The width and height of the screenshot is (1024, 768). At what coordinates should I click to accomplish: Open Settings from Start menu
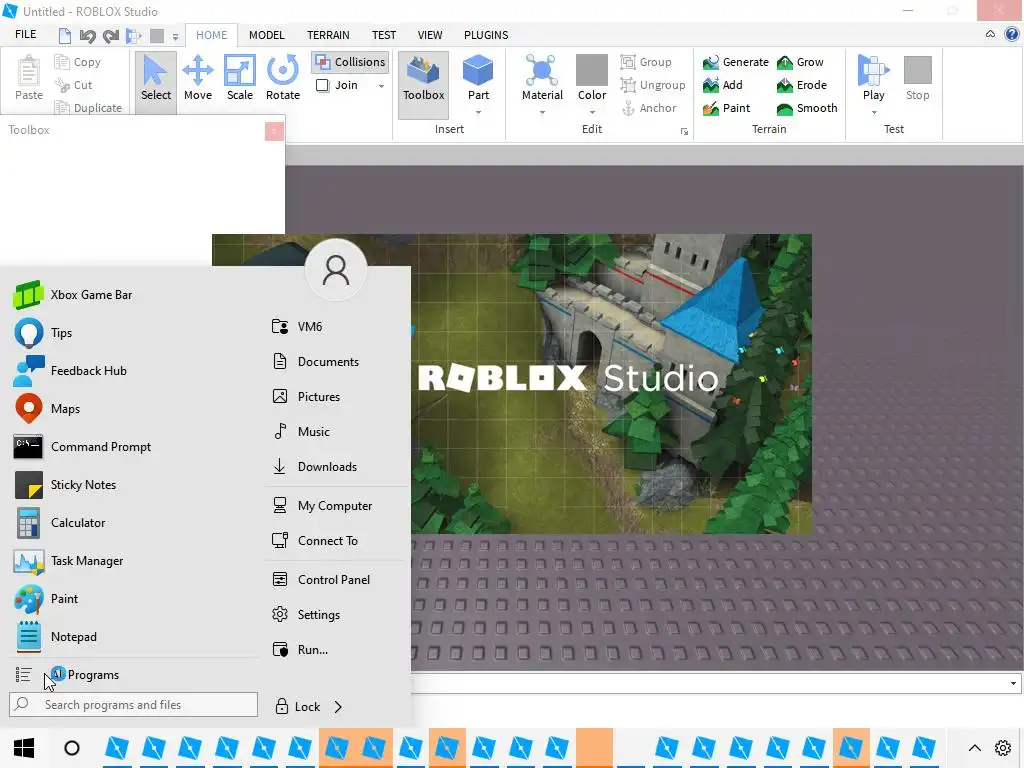click(x=306, y=615)
